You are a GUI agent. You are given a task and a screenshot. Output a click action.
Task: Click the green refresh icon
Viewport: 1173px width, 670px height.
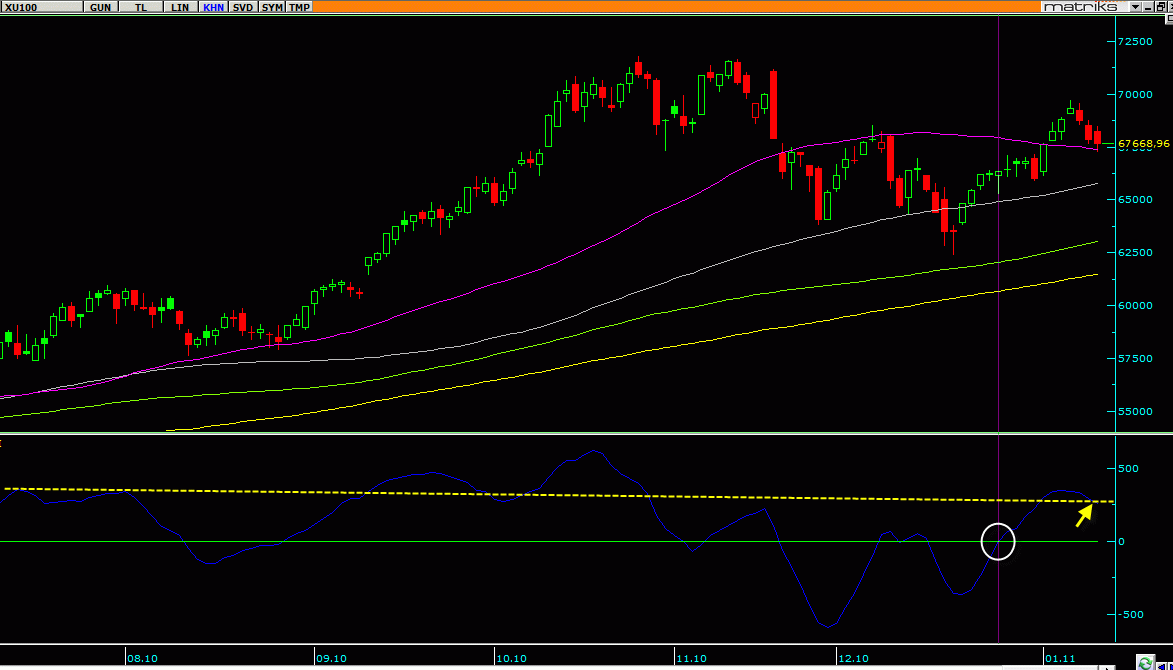coord(1144,662)
